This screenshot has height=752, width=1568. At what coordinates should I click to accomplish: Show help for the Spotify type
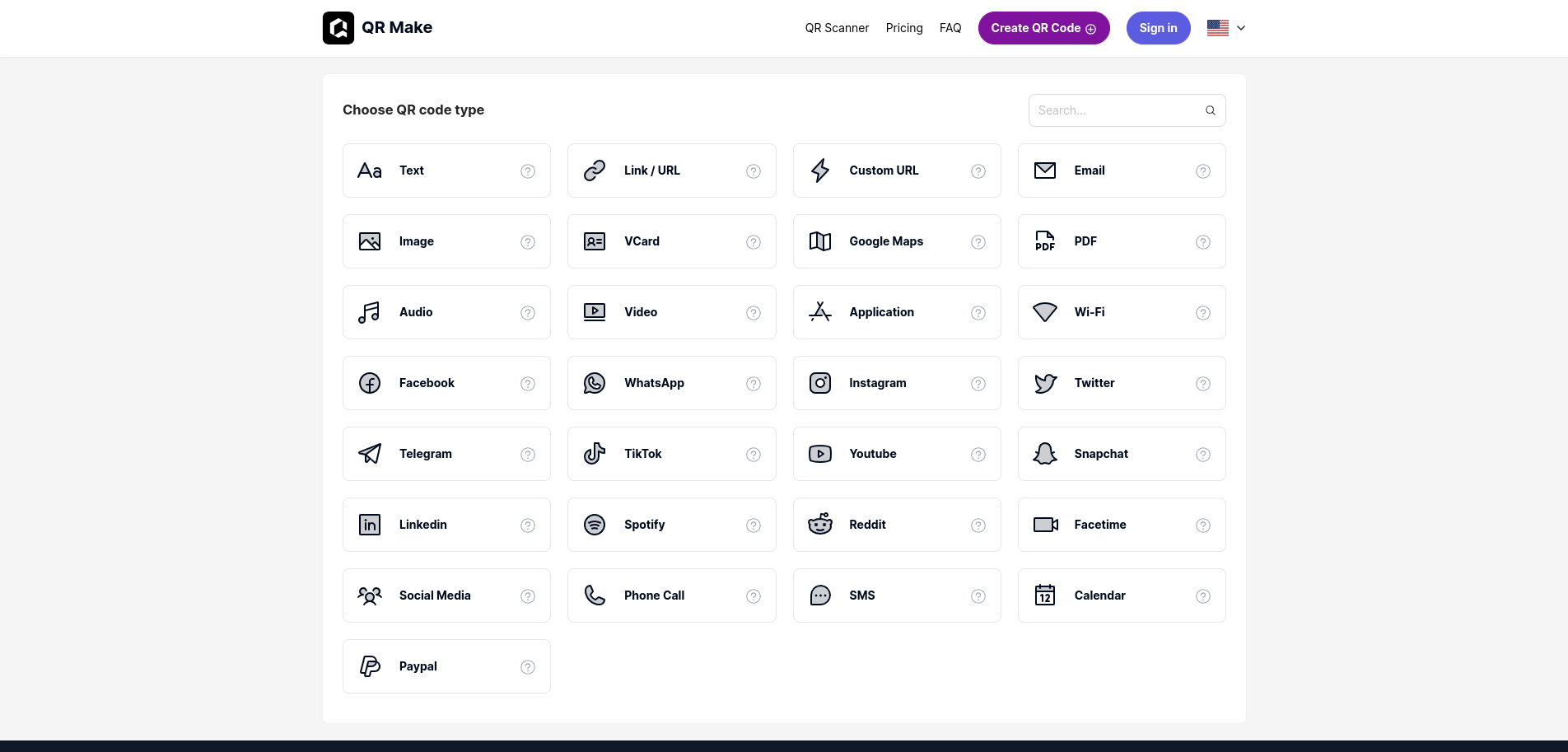pyautogui.click(x=754, y=525)
